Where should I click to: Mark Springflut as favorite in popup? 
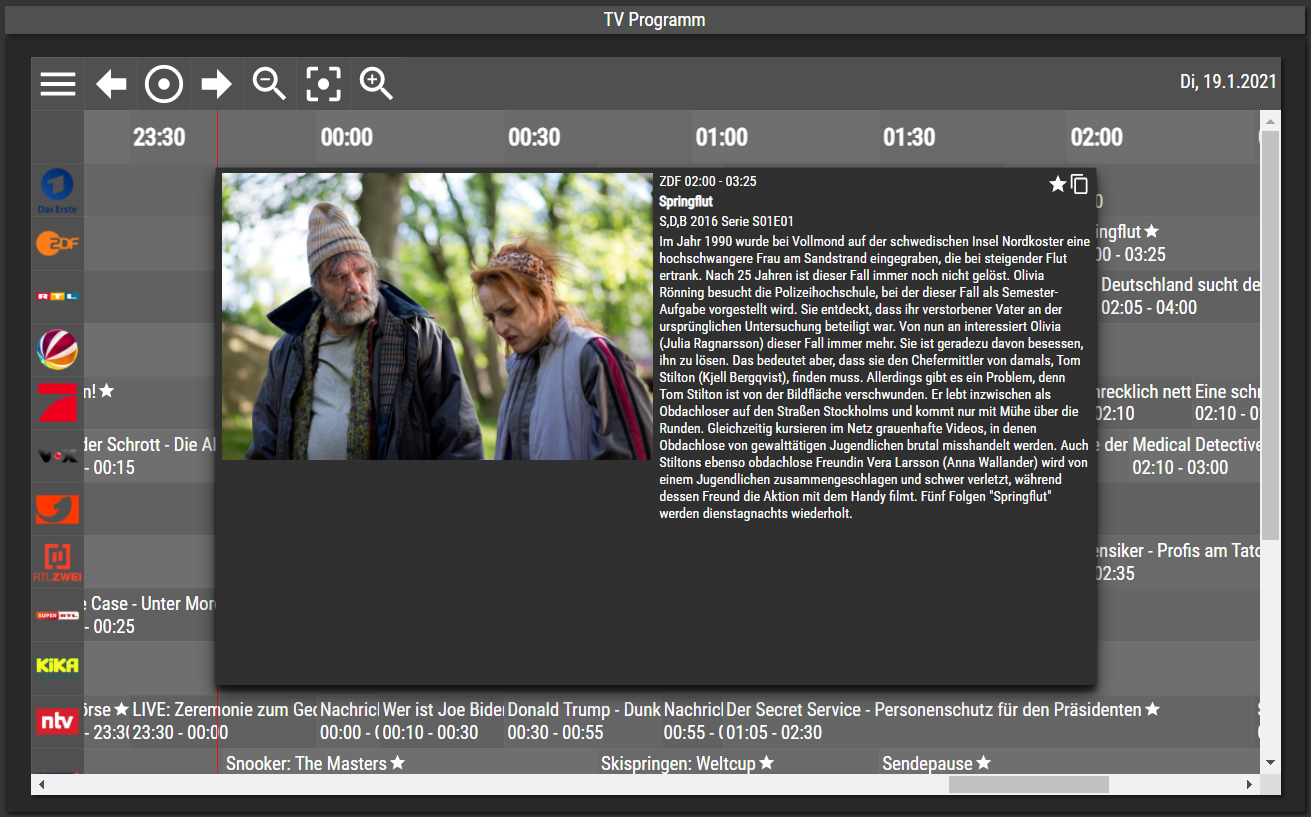click(1057, 184)
